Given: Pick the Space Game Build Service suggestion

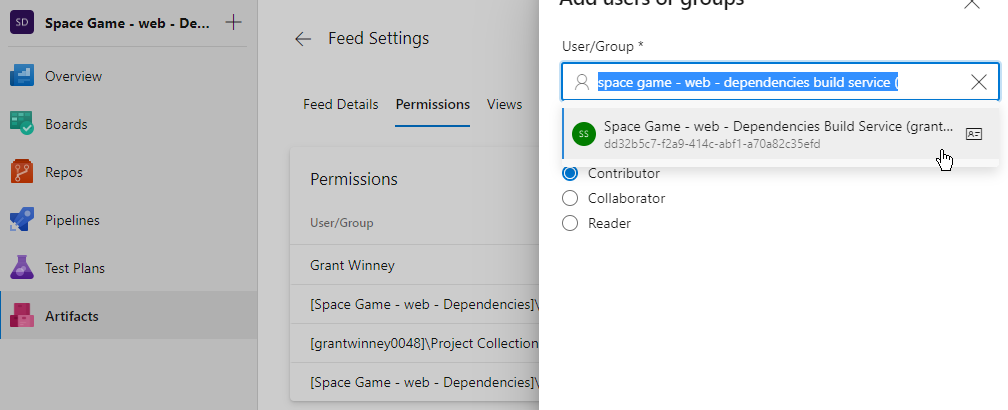Looking at the screenshot, I should click(x=760, y=134).
